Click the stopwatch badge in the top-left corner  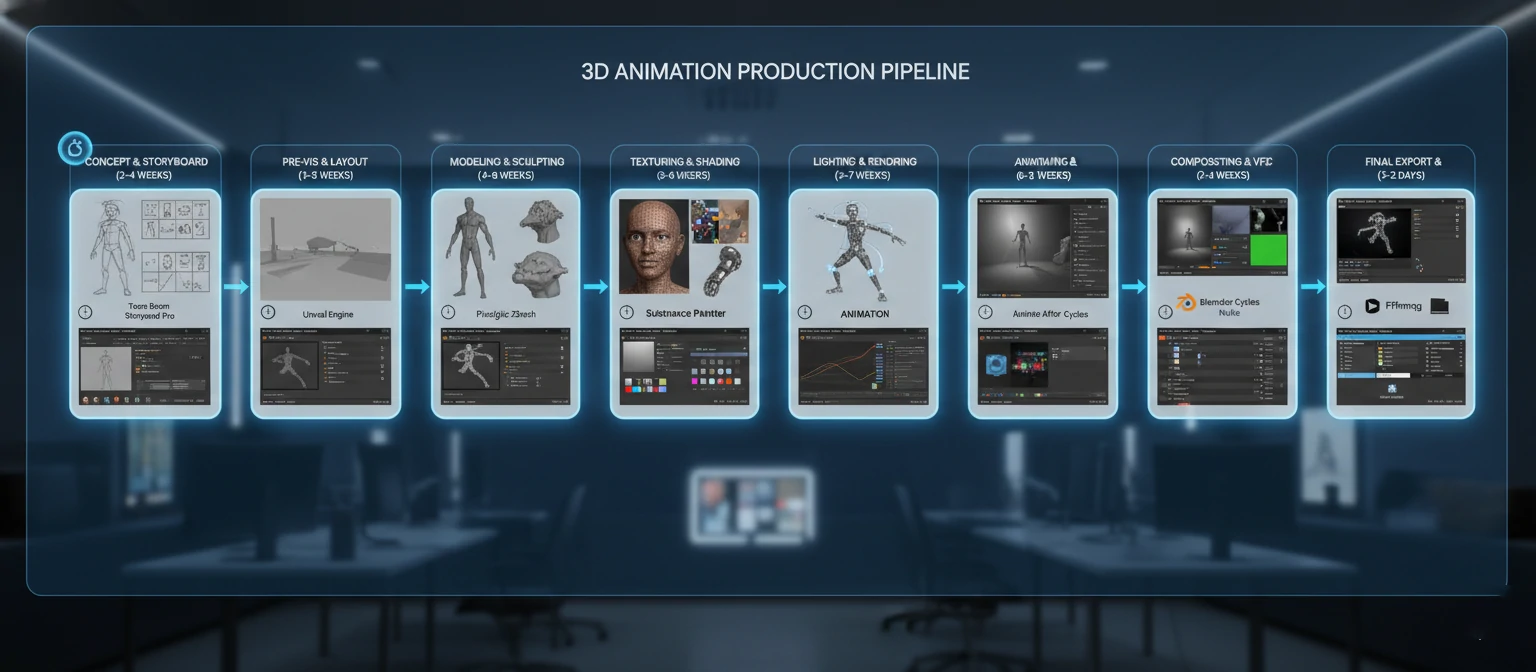point(73,147)
